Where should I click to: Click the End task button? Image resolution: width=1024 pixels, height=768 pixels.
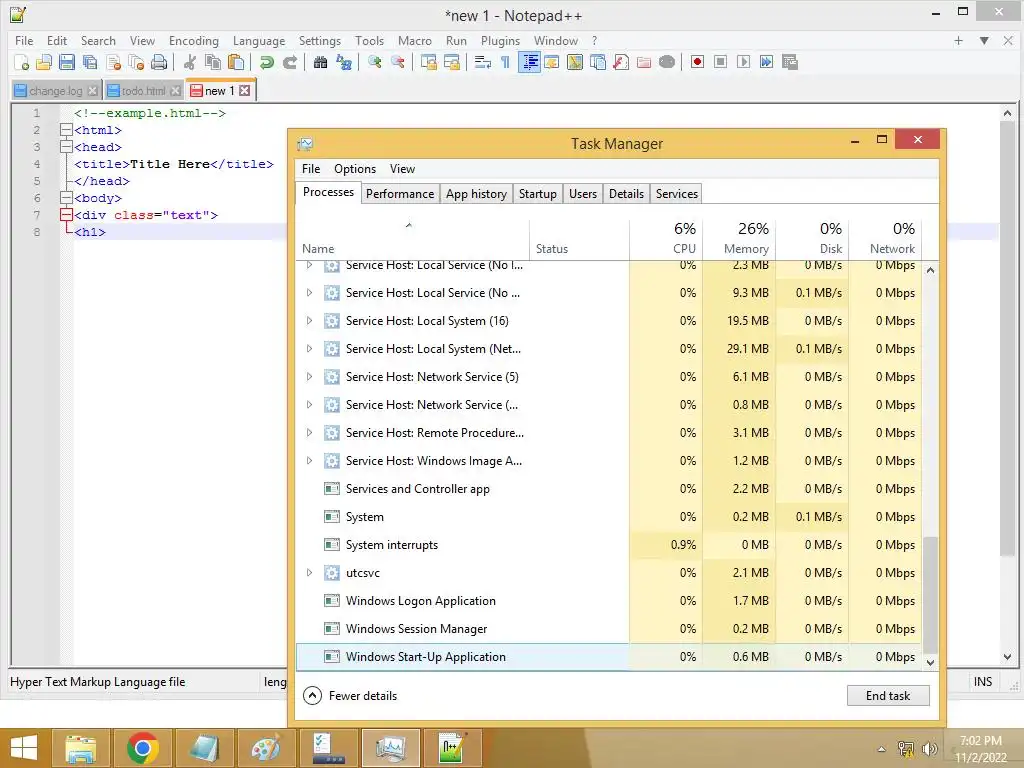click(888, 696)
